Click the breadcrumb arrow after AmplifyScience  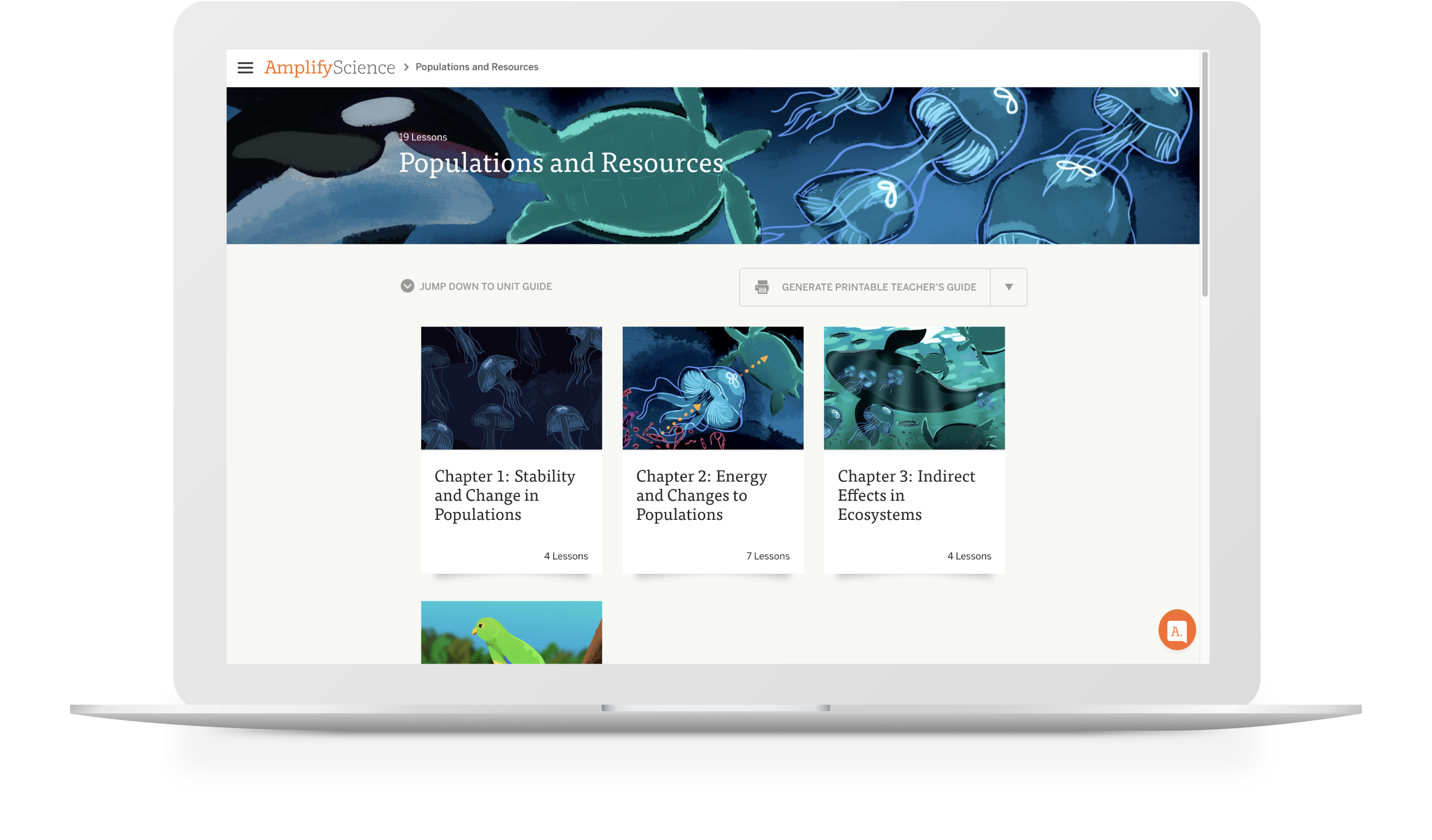(405, 67)
